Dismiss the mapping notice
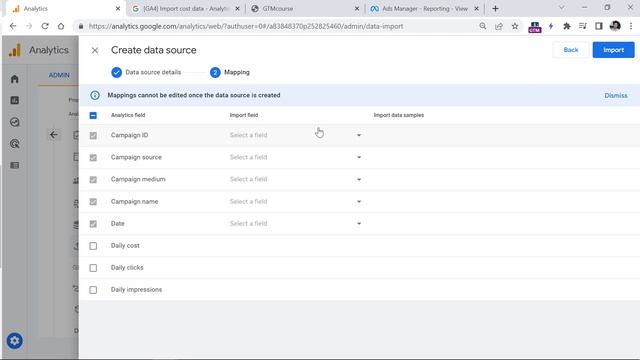 pos(616,96)
